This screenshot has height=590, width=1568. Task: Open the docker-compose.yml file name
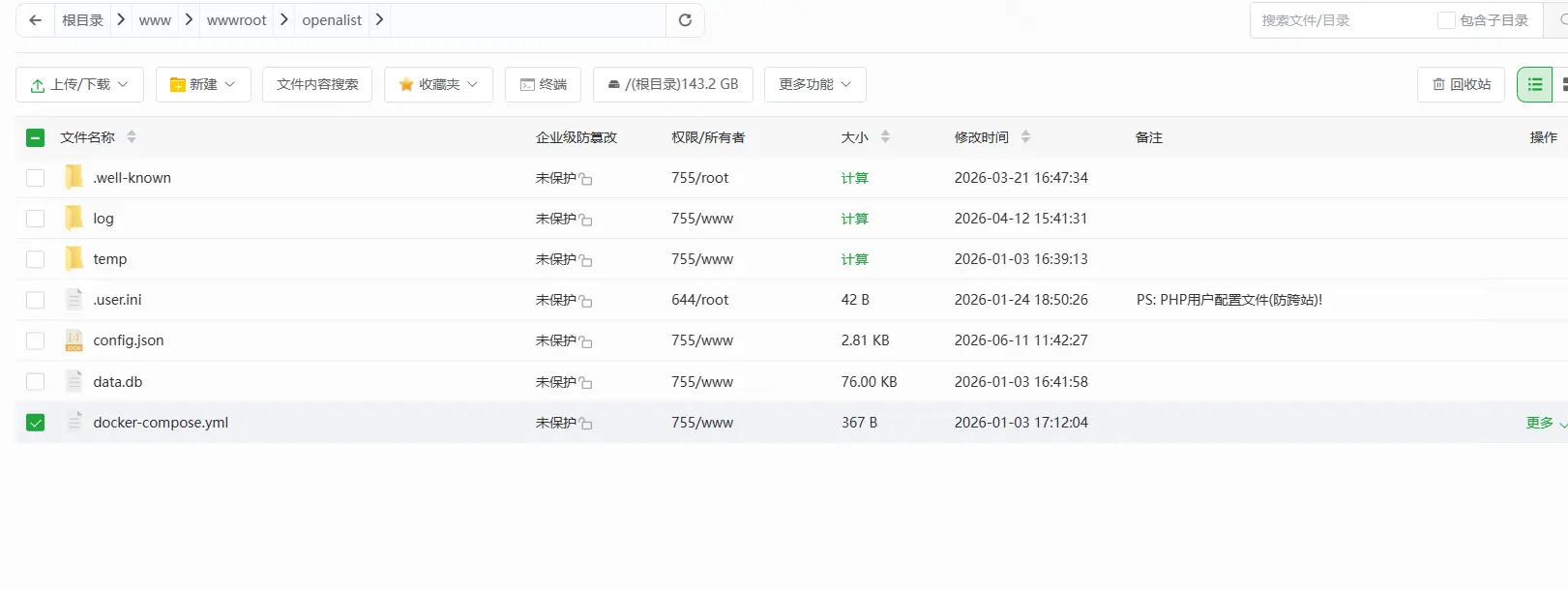coord(161,423)
